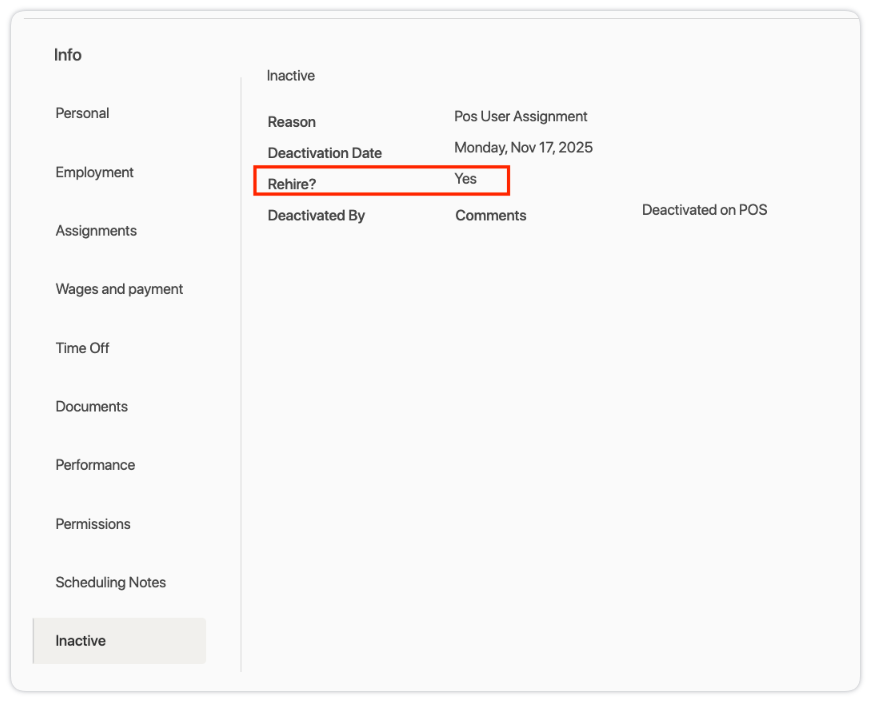The height and width of the screenshot is (702, 871).
Task: Open the Wages and payment section
Action: 119,289
